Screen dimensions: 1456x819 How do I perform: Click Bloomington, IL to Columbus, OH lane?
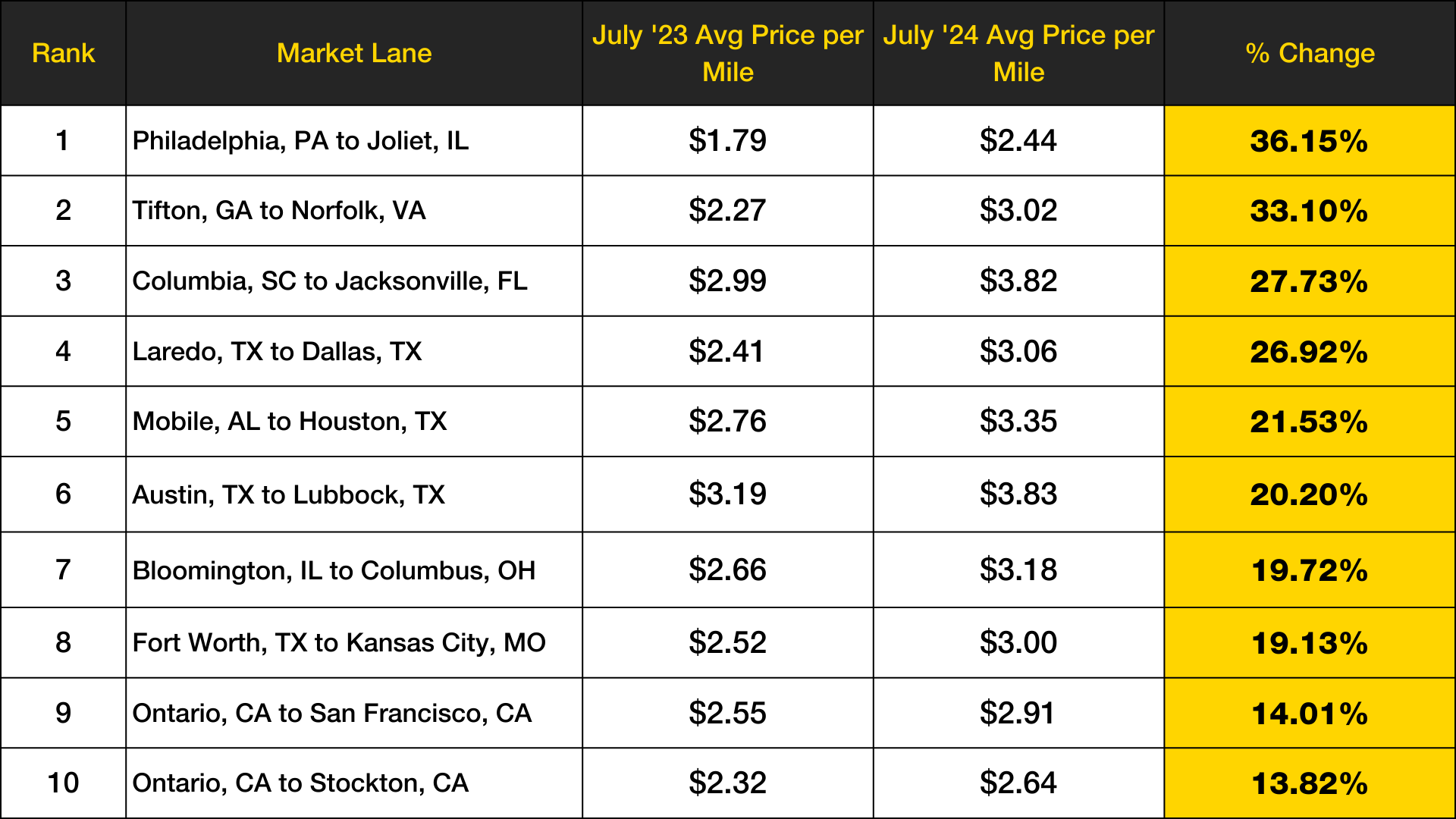point(334,570)
